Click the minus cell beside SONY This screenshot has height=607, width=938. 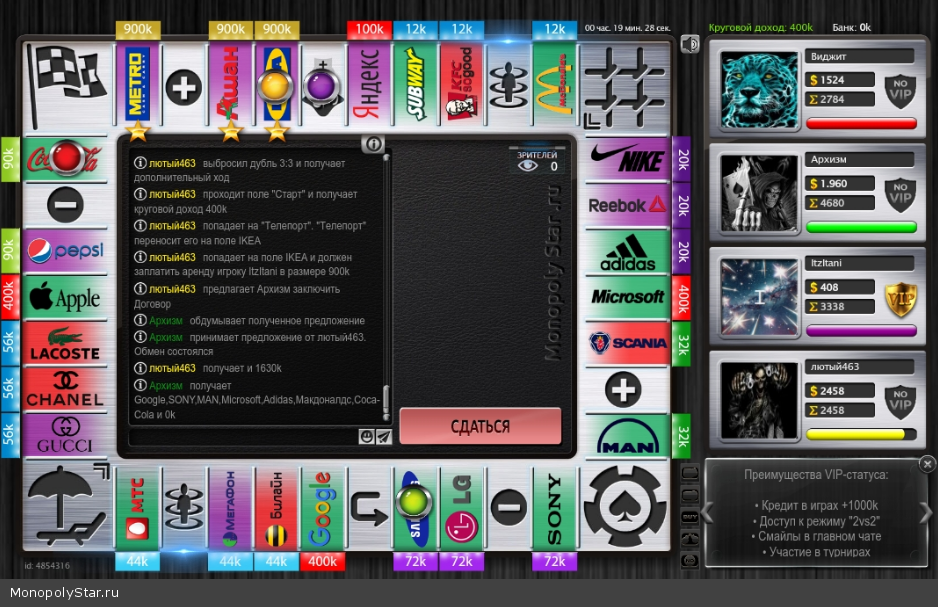(x=508, y=508)
